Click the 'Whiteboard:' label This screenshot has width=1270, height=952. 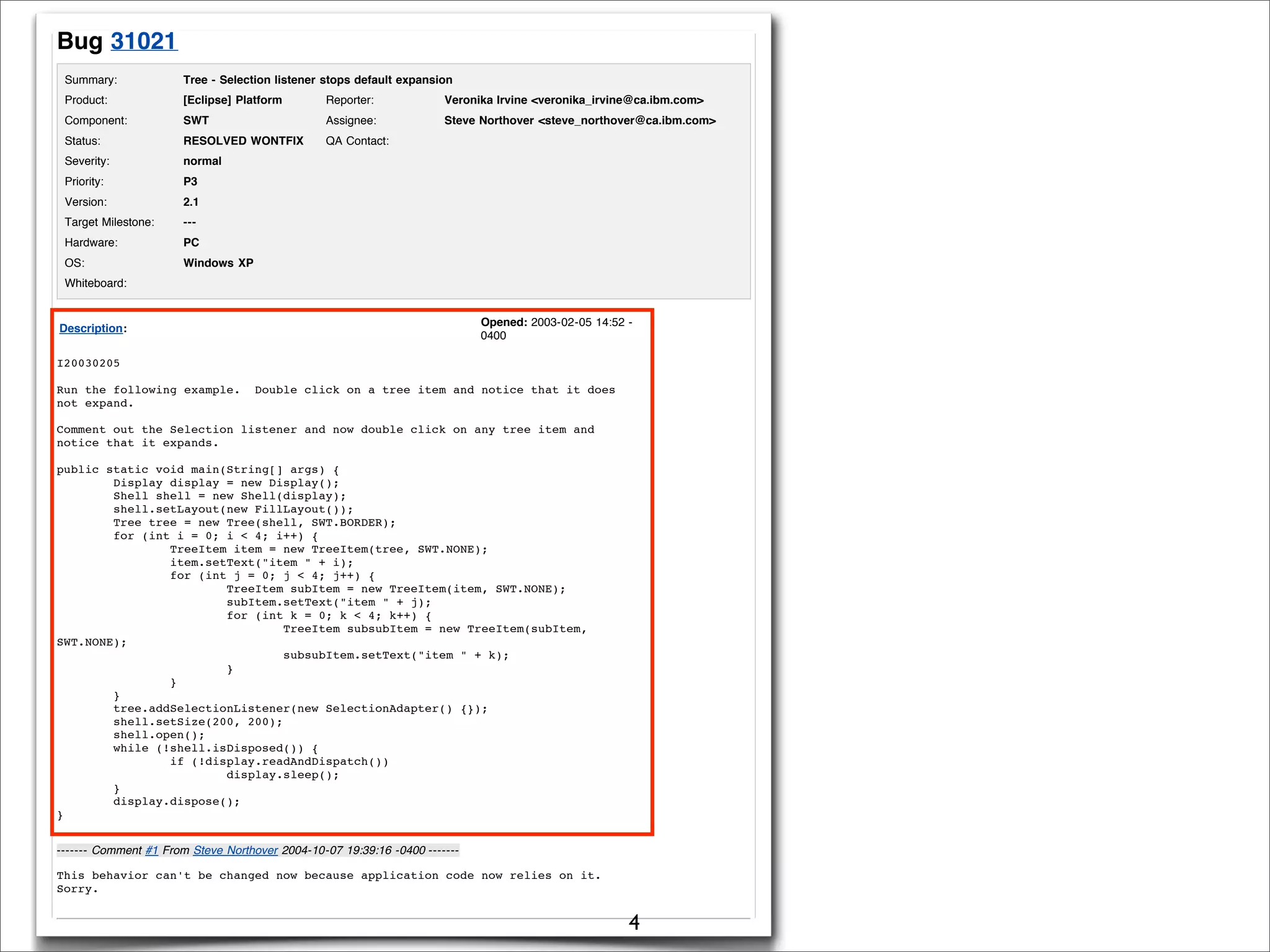(95, 283)
